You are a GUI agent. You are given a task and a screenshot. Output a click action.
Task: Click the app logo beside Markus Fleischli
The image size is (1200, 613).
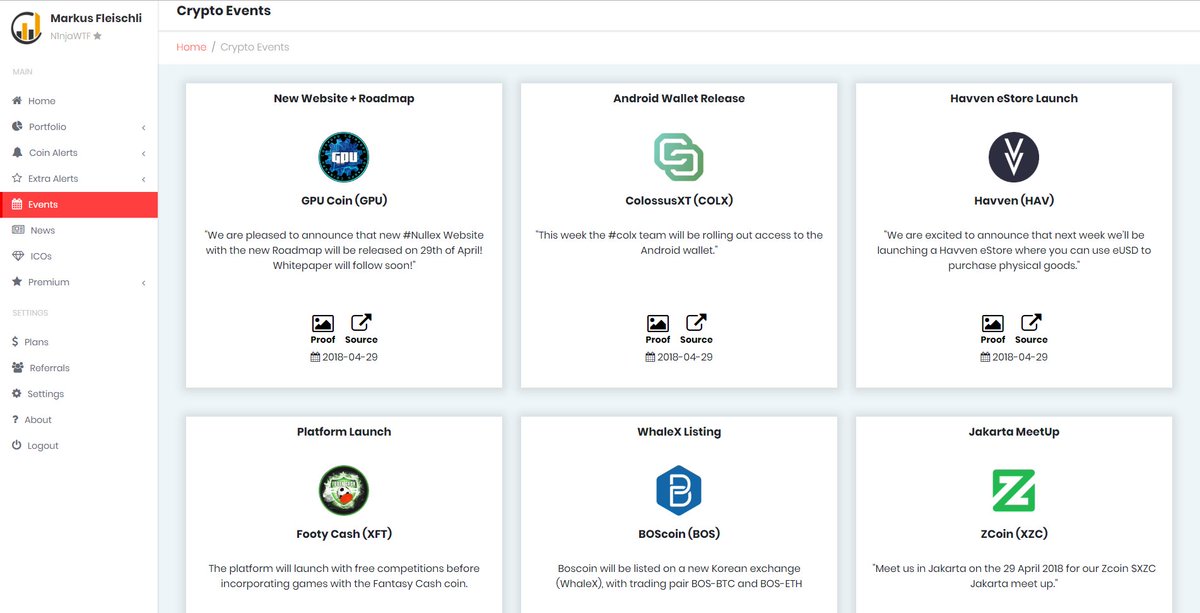[x=26, y=27]
